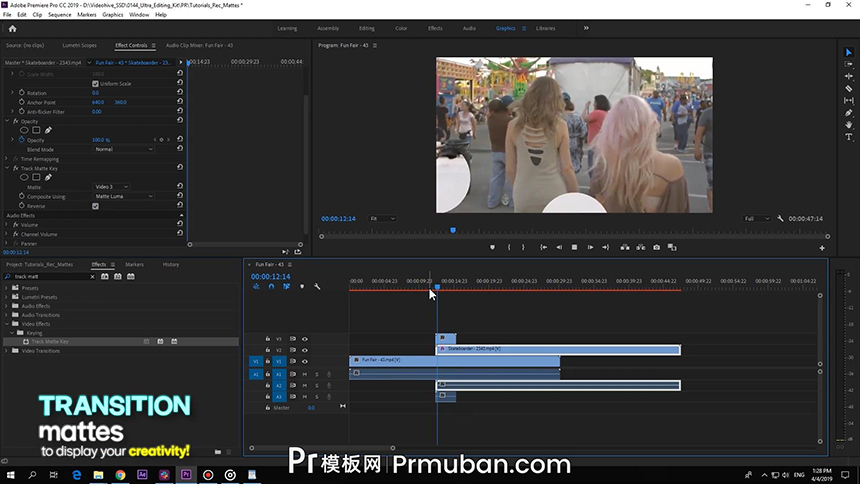Image resolution: width=860 pixels, height=484 pixels.
Task: Open the History panel tab
Action: pyautogui.click(x=171, y=264)
